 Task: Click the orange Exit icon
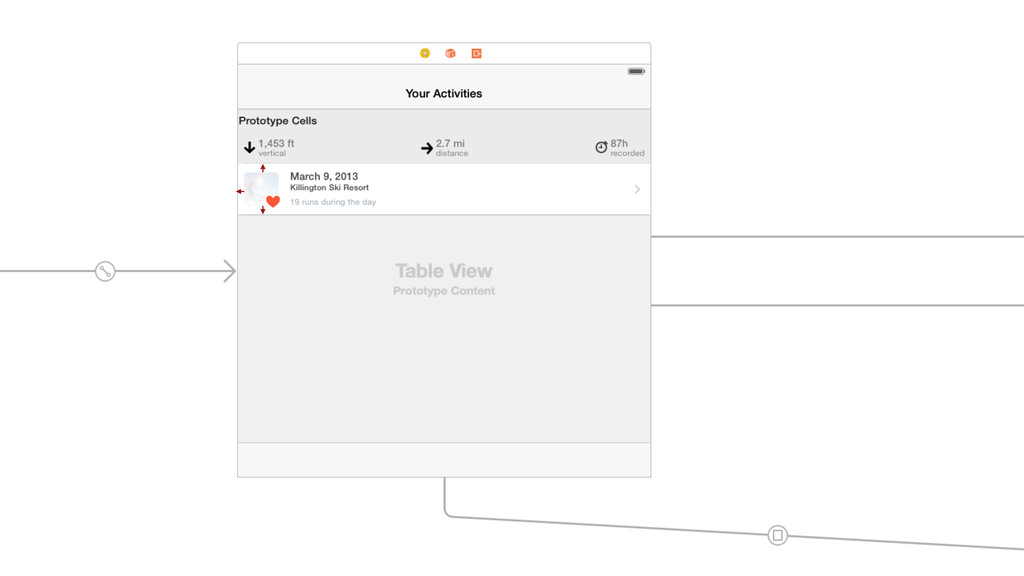coord(477,54)
